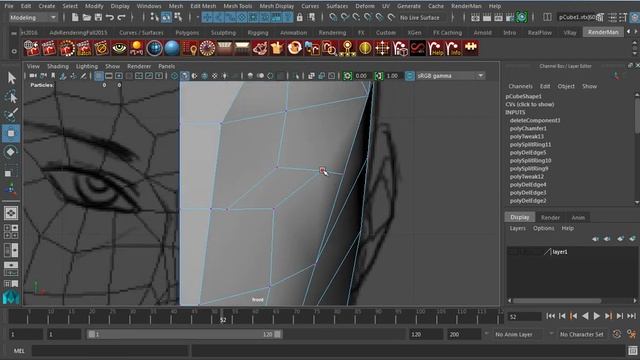Click the Move tool in toolbox
Screen dimensions: 640x360
coord(11,133)
